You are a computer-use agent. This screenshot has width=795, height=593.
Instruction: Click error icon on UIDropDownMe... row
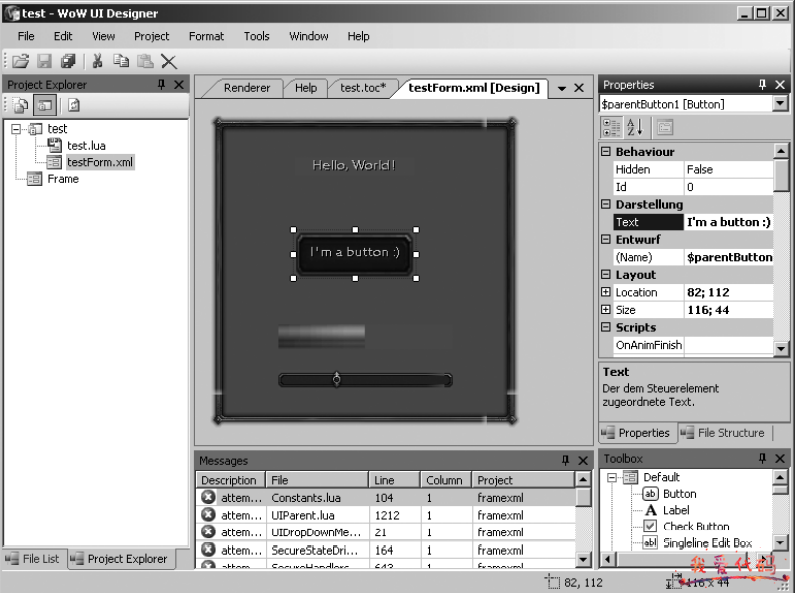(208, 532)
